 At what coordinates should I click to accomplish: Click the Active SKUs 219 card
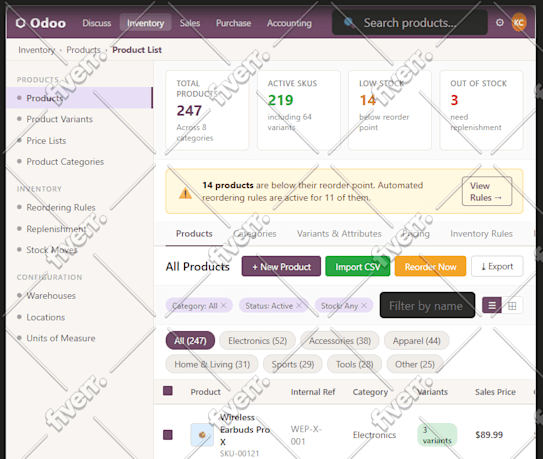point(299,110)
